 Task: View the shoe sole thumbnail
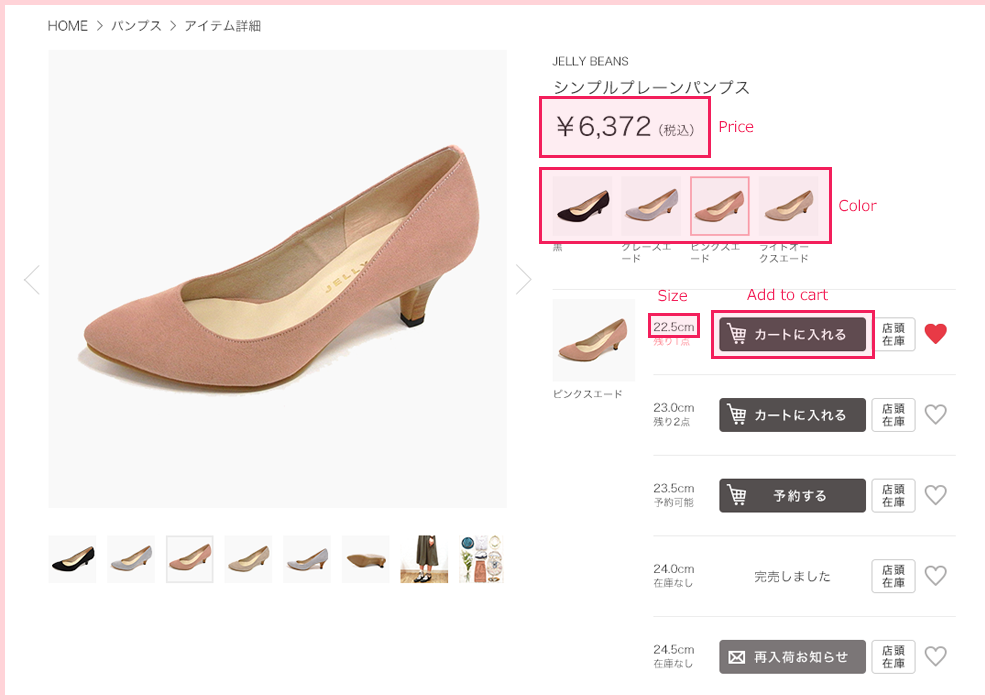[x=366, y=559]
